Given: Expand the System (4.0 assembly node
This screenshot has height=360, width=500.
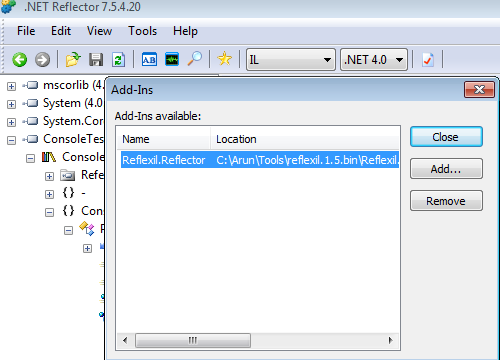Looking at the screenshot, I should [11, 105].
